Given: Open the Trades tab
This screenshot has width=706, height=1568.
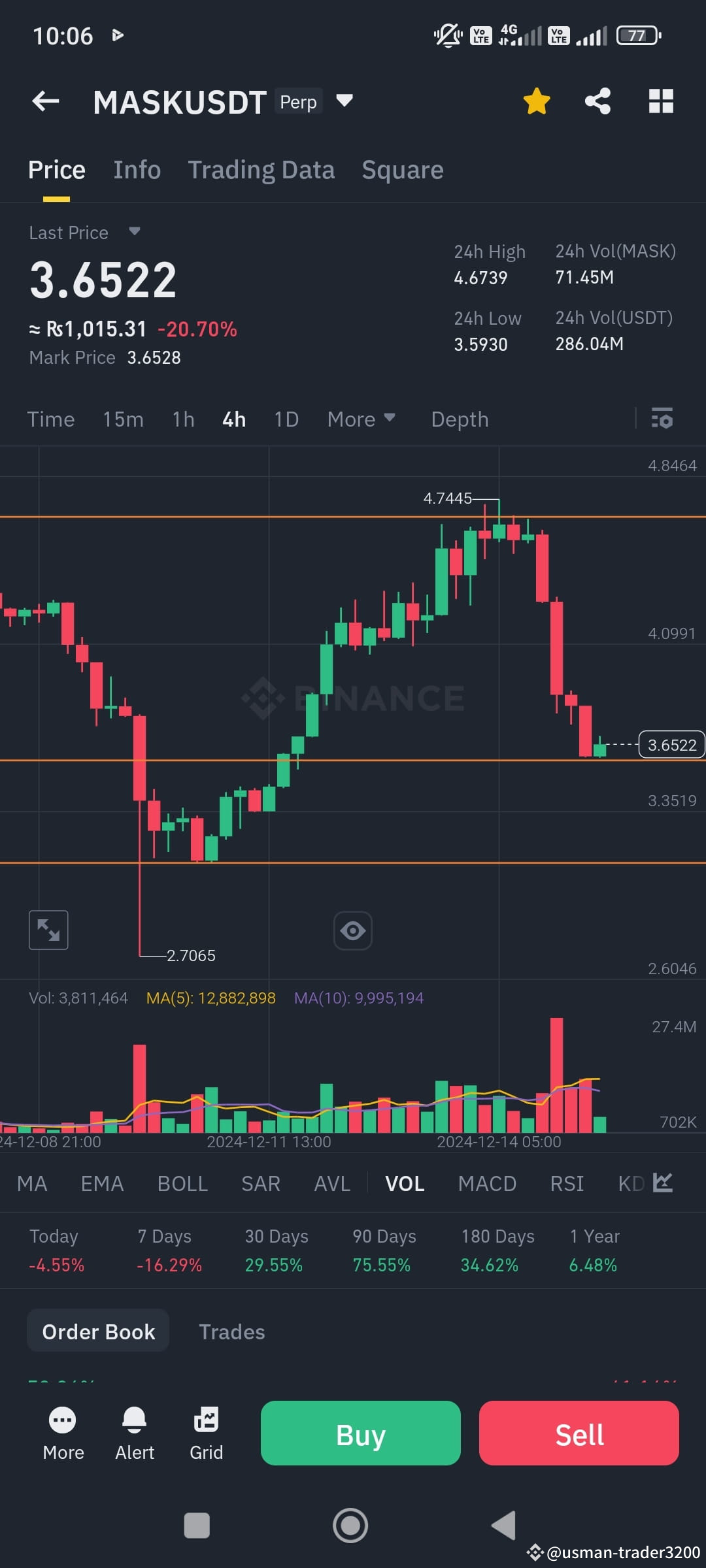Looking at the screenshot, I should click(x=231, y=1331).
